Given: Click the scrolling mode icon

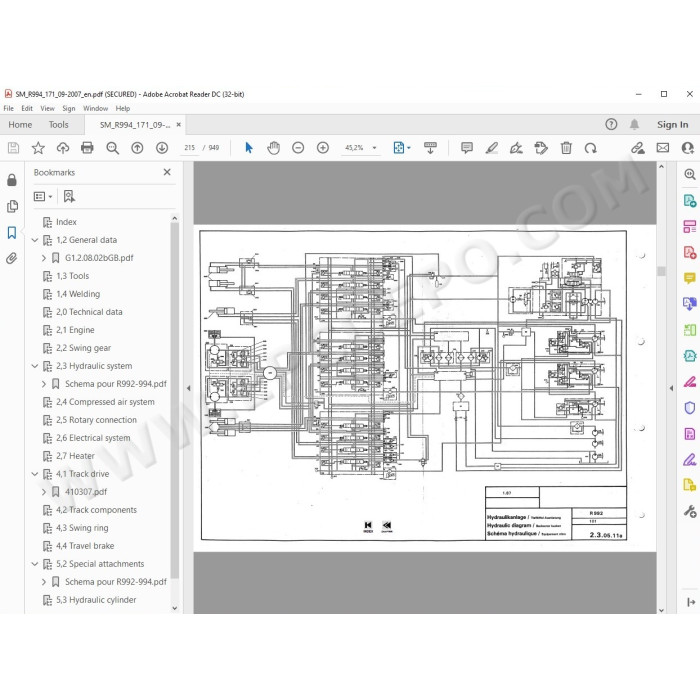Looking at the screenshot, I should (430, 148).
